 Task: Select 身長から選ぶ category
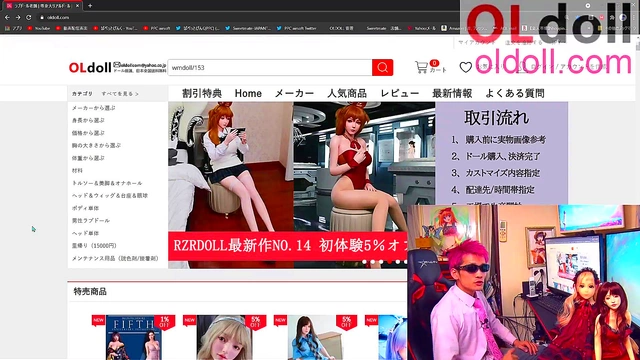pos(88,120)
